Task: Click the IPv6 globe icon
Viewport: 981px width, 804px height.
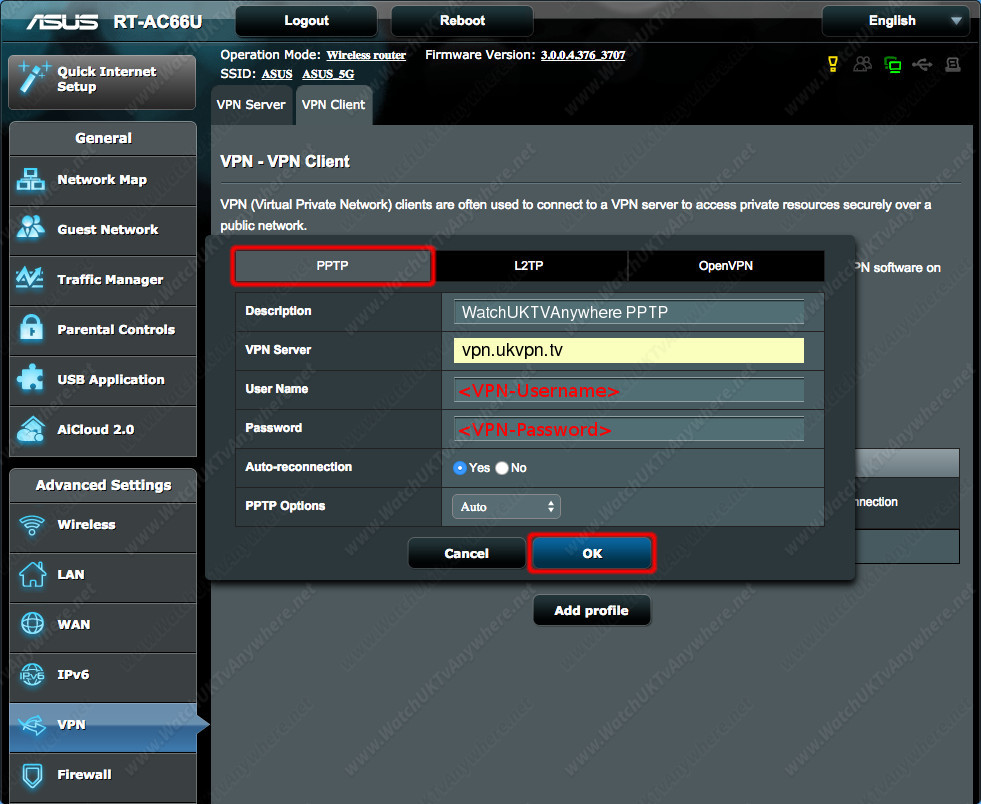Action: point(32,674)
